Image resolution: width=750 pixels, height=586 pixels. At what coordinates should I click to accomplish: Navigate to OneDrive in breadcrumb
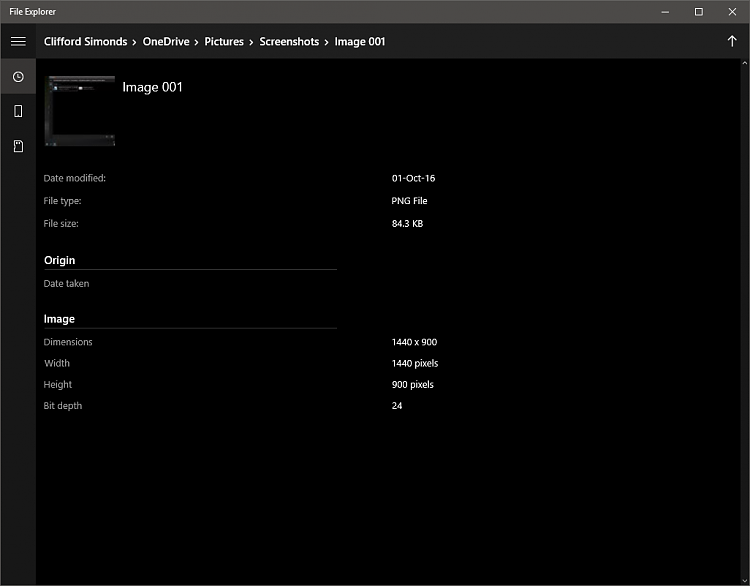coord(166,42)
